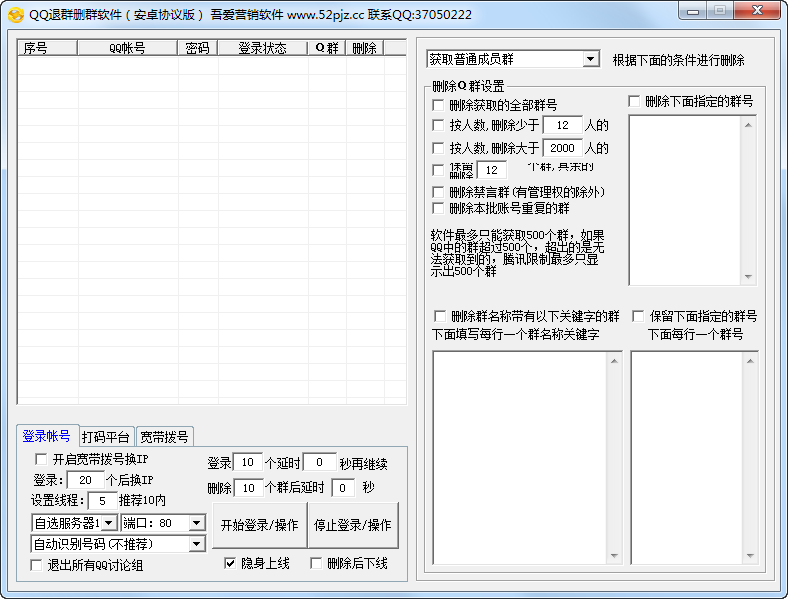Check 保留下面指定的群号 box
The width and height of the screenshot is (788, 599).
pos(638,316)
